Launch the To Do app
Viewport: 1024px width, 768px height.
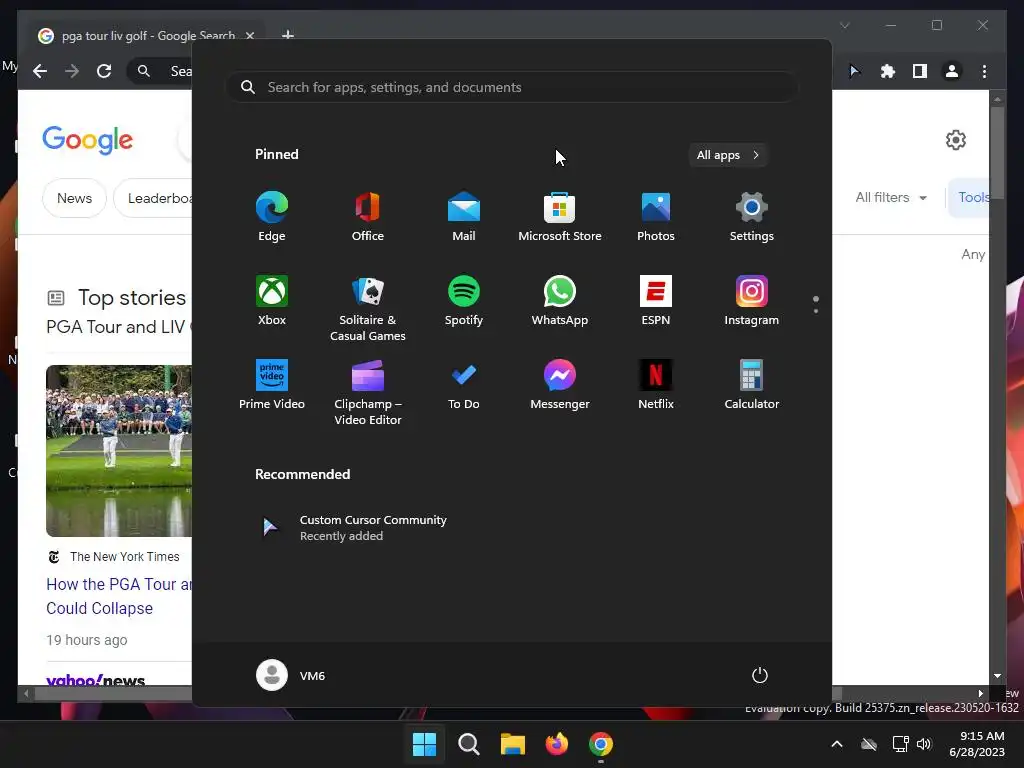[x=464, y=385]
